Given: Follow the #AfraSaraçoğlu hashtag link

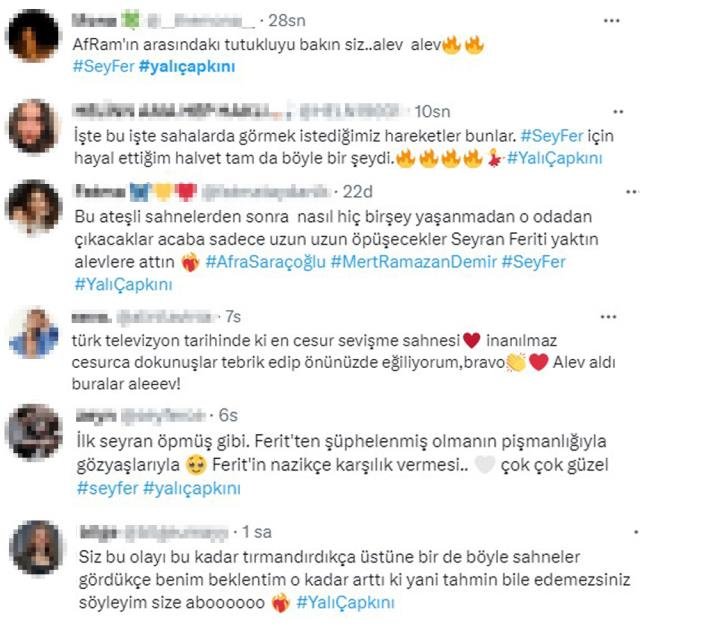Looking at the screenshot, I should (265, 262).
